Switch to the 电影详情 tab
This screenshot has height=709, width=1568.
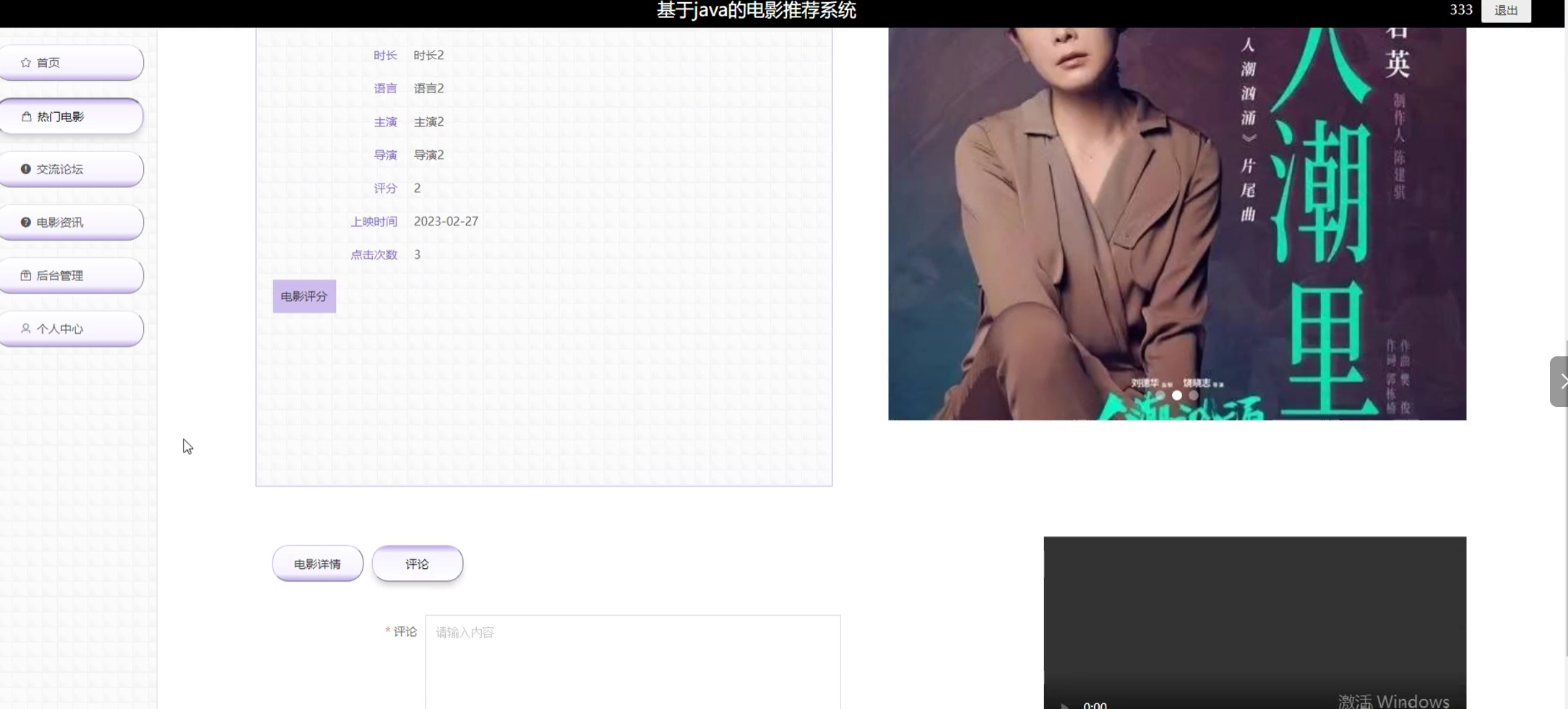(x=318, y=564)
